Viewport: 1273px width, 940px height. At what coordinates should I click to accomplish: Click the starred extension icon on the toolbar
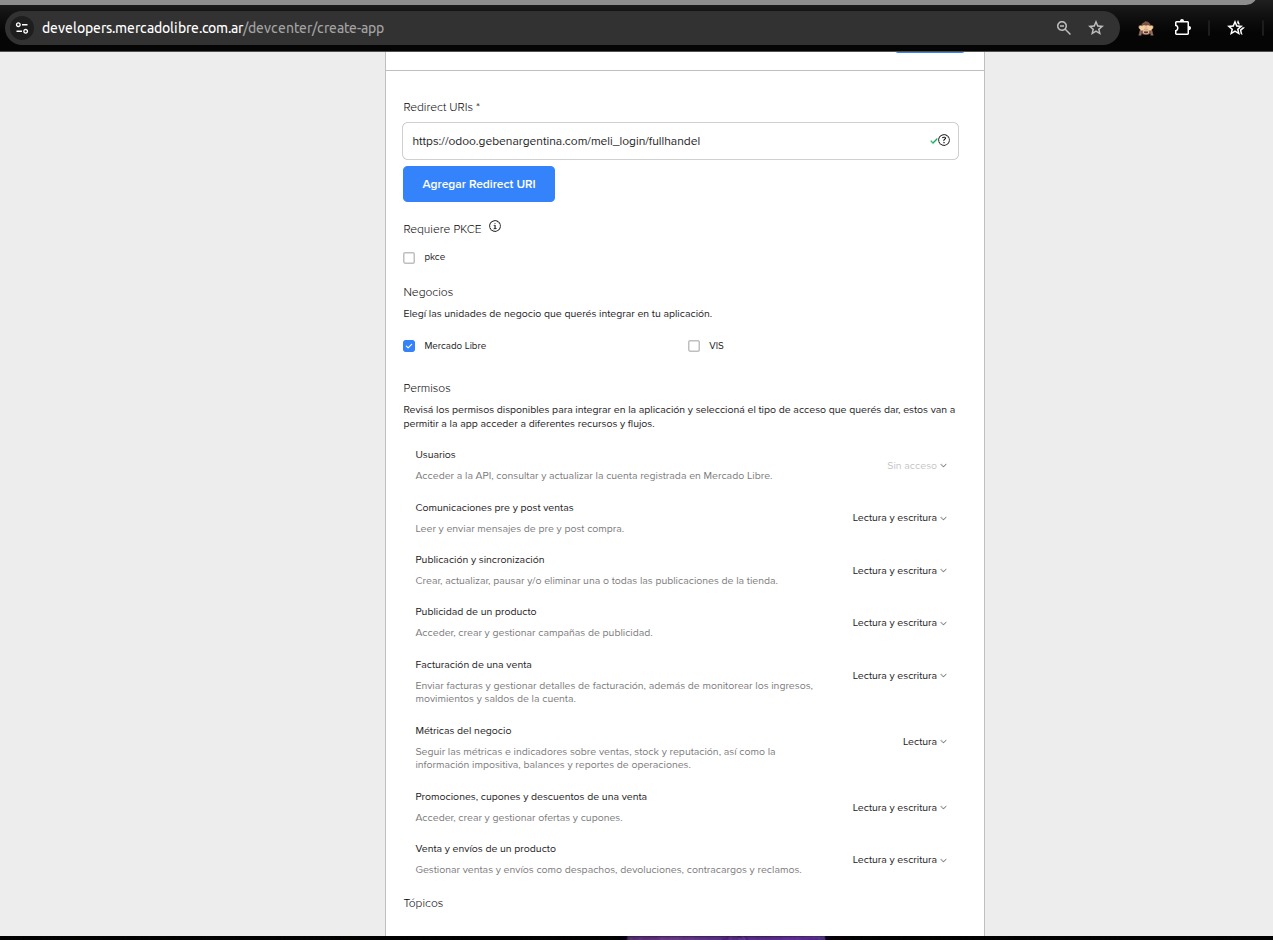tap(1235, 28)
